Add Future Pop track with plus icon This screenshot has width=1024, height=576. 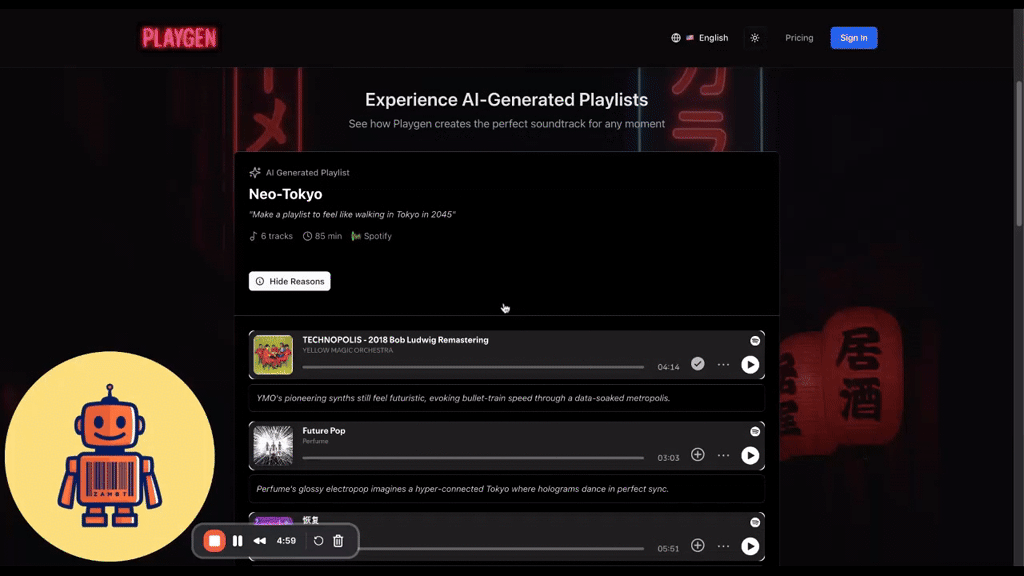coord(697,455)
